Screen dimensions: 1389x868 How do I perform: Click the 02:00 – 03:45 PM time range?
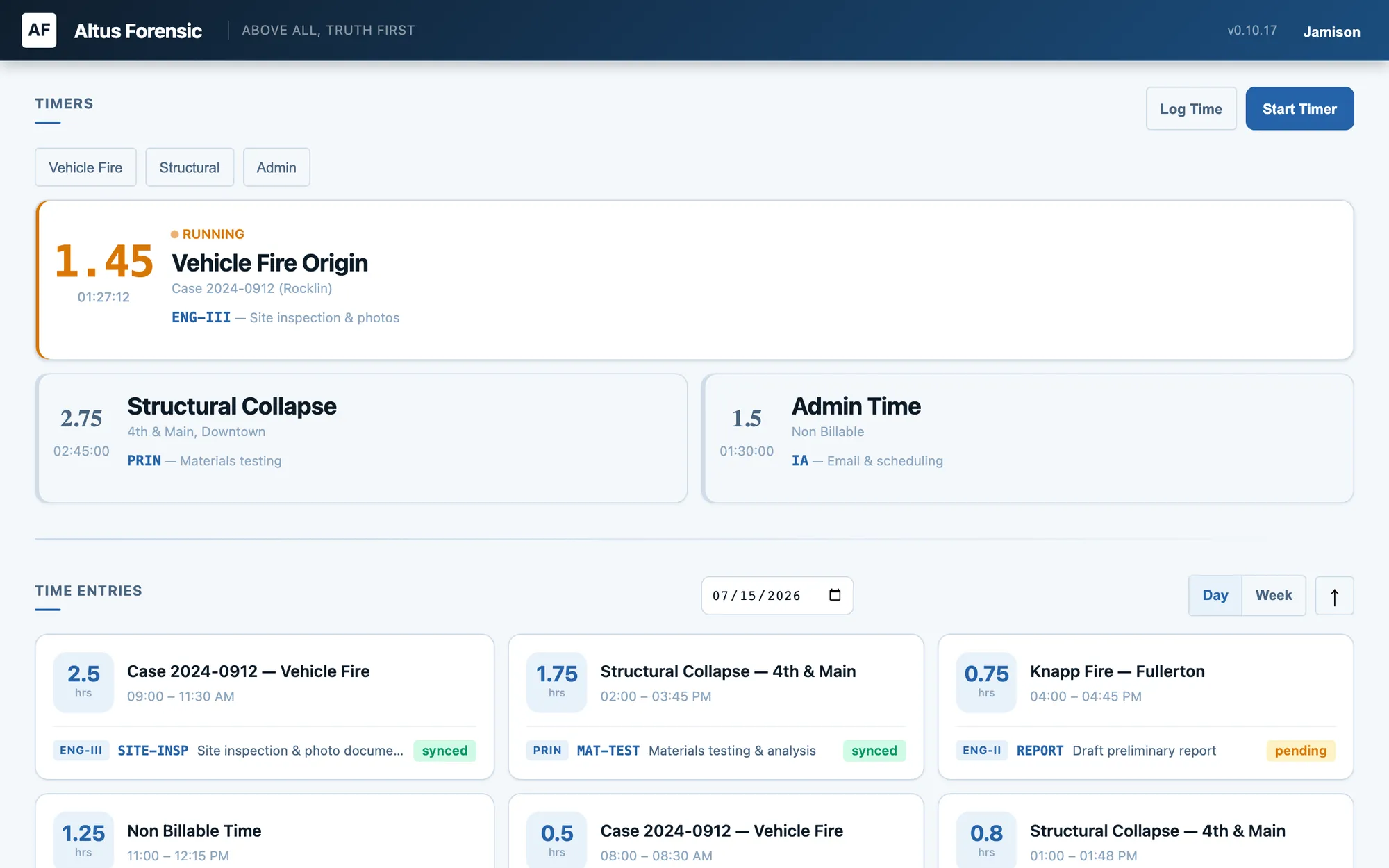coord(656,696)
